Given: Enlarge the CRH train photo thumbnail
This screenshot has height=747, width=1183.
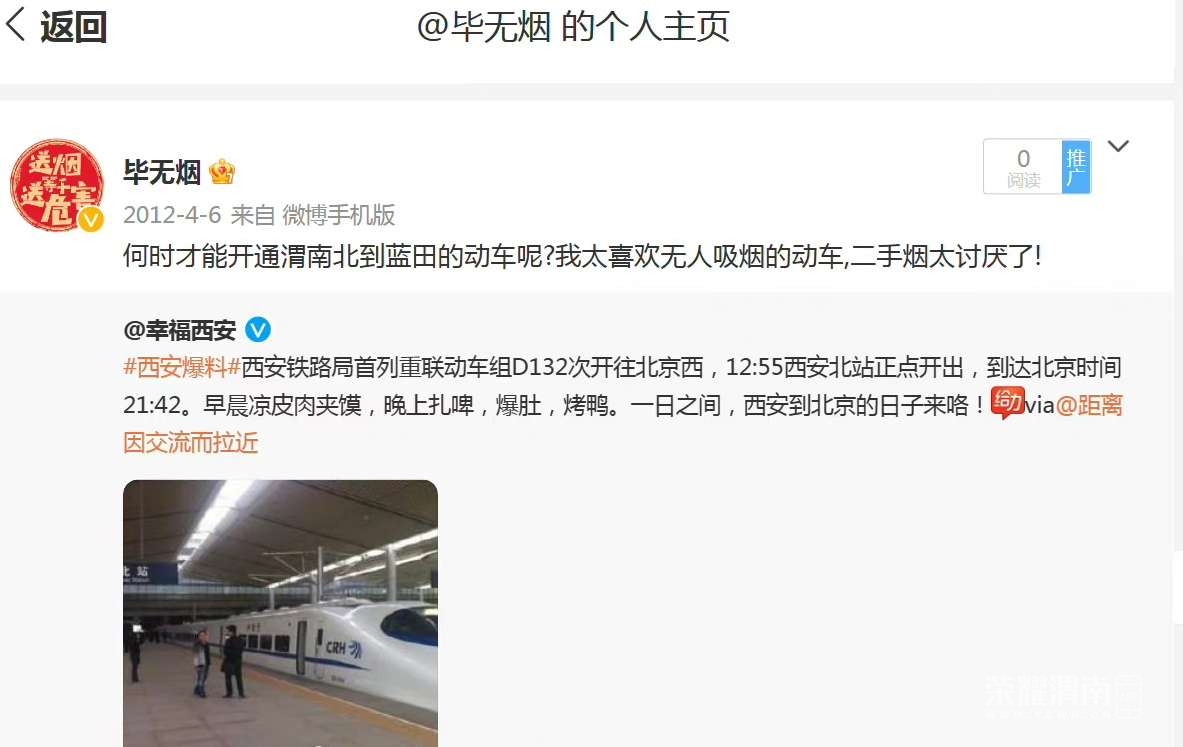Looking at the screenshot, I should click(x=281, y=613).
